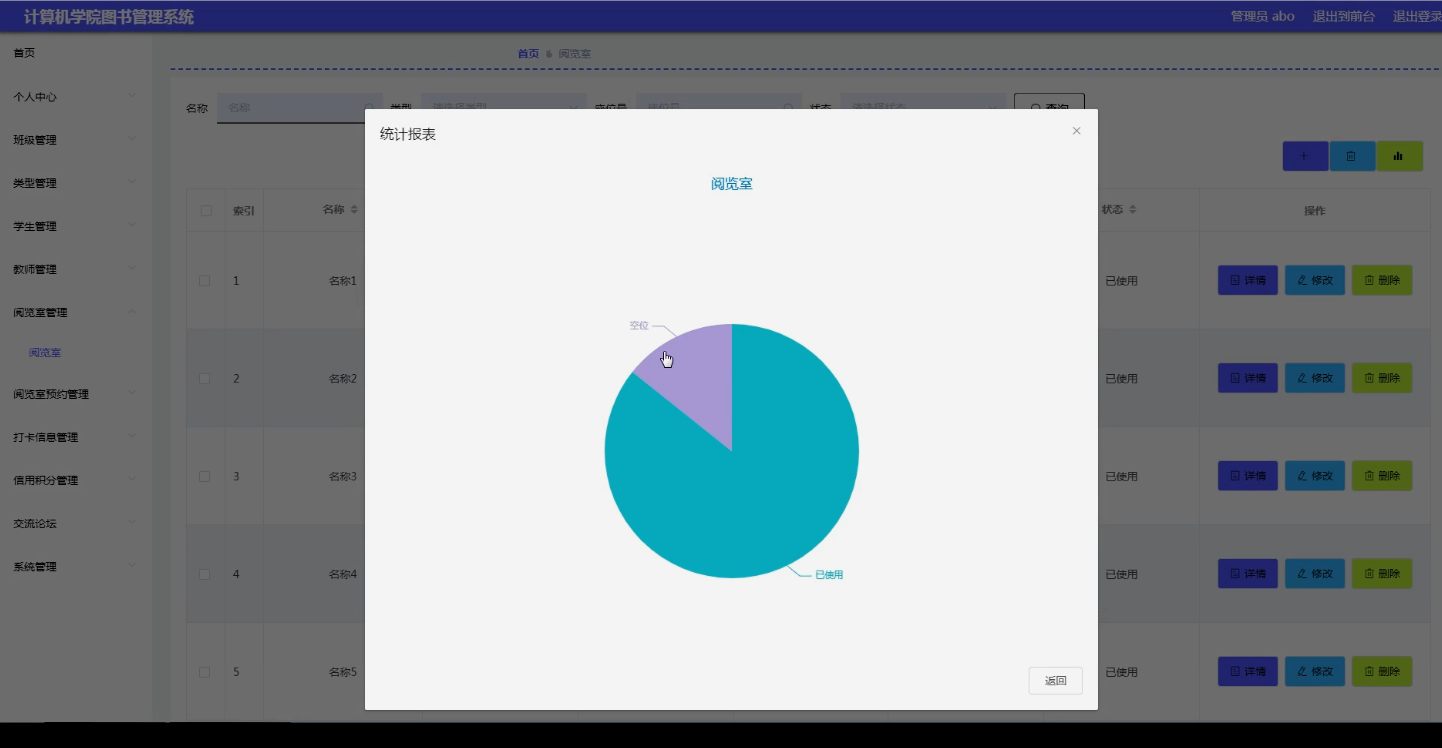View 详情 for the 名称2 row
Screen dimensions: 1442x748
coord(1248,378)
